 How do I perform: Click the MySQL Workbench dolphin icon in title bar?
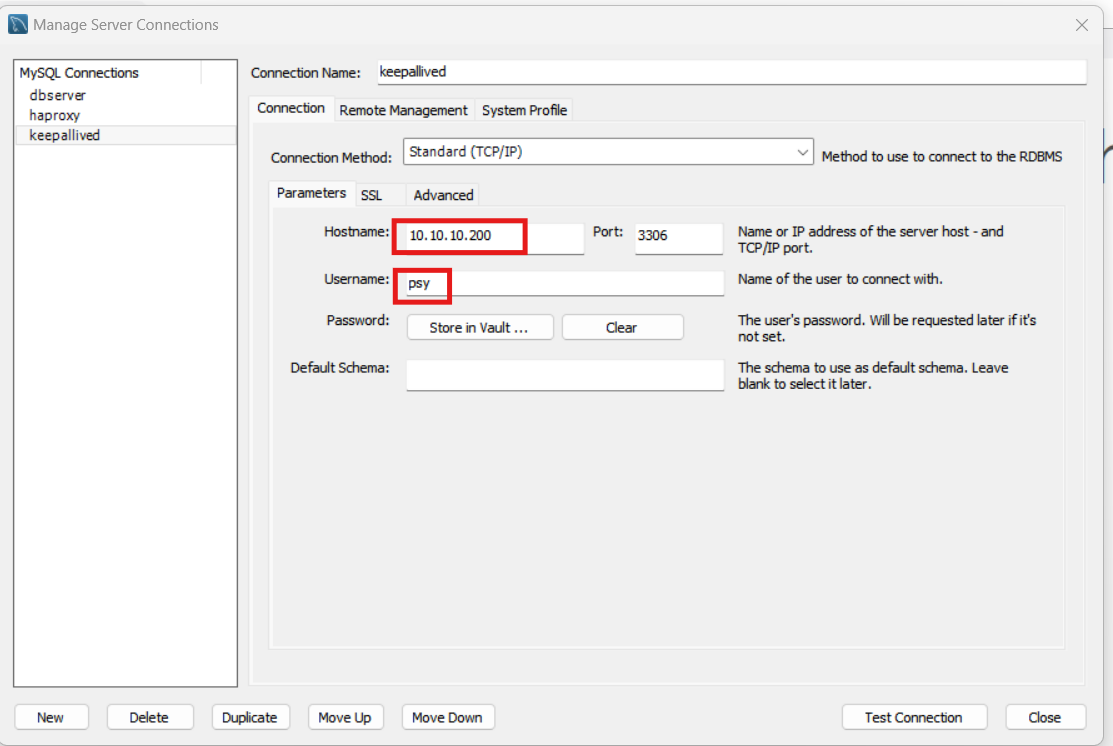pos(18,24)
